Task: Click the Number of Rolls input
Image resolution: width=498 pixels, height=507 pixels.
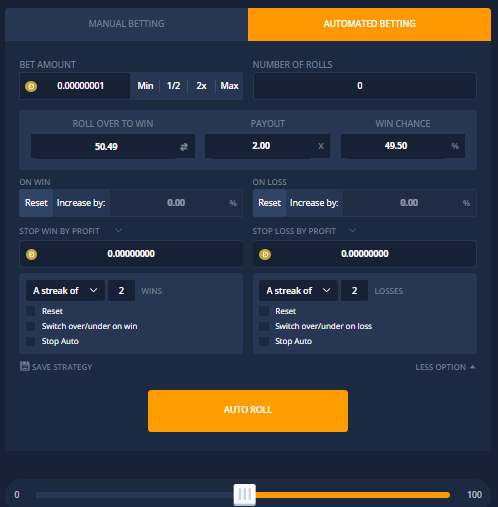Action: pyautogui.click(x=365, y=86)
